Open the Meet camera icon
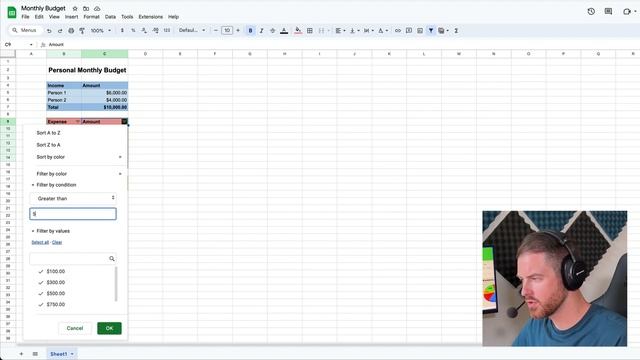This screenshot has height=360, width=640. 627,11
